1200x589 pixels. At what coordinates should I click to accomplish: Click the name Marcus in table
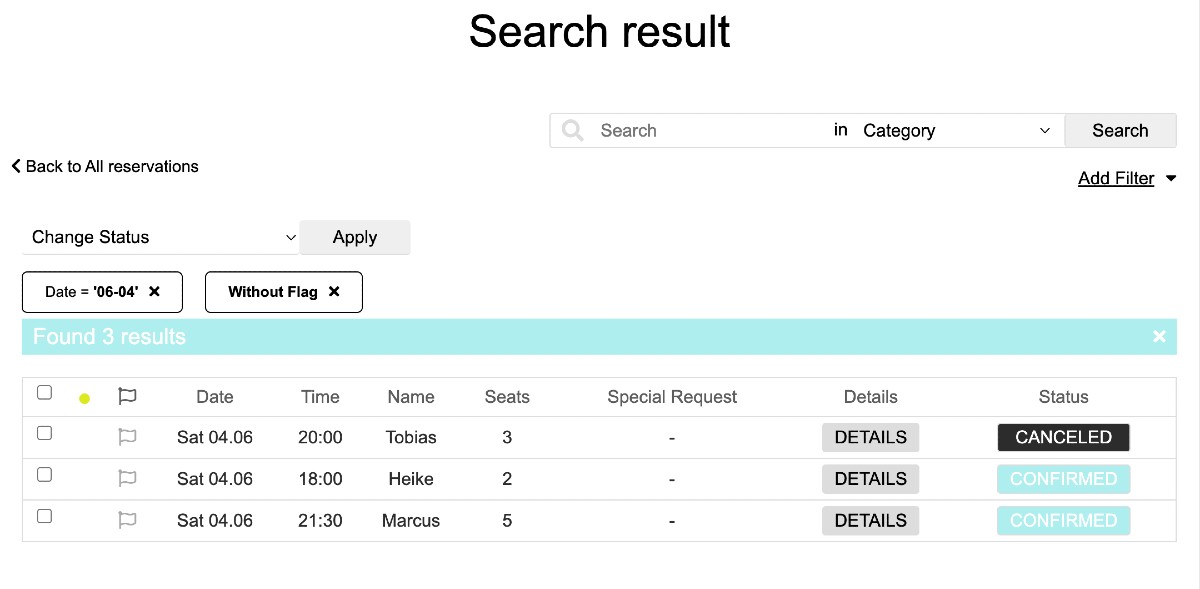point(411,520)
